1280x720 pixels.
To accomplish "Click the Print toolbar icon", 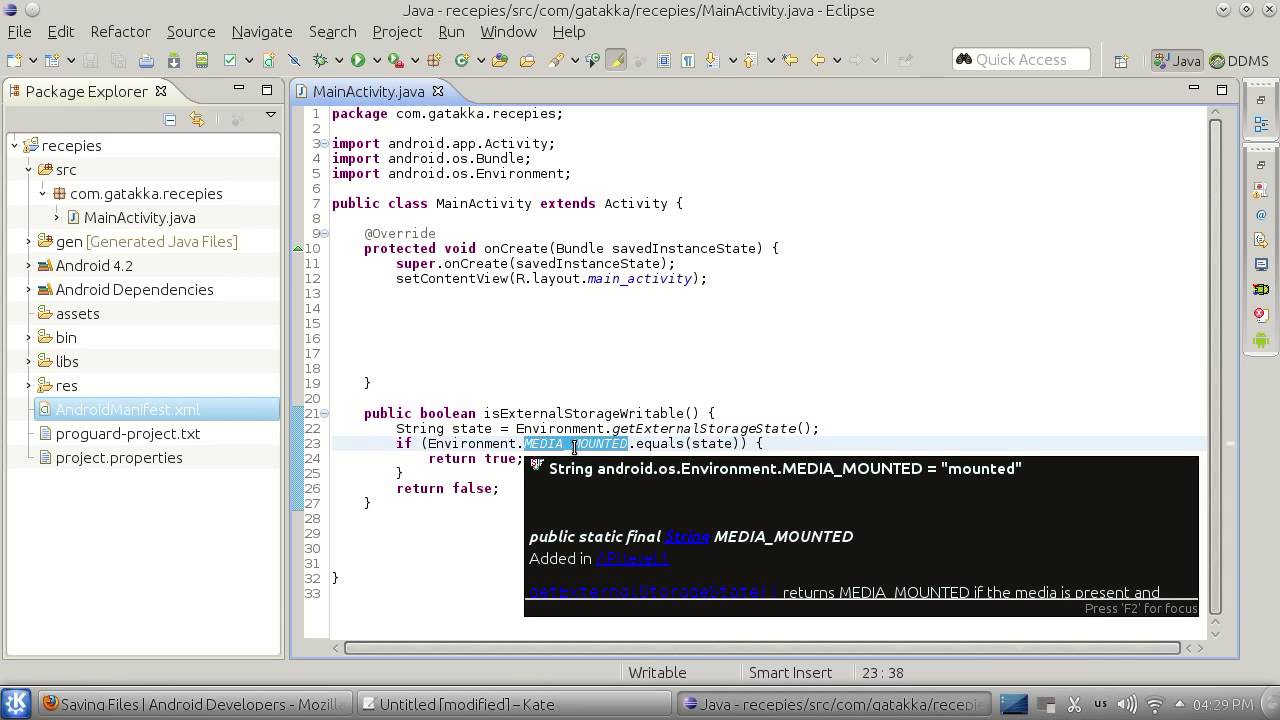I will tap(146, 60).
